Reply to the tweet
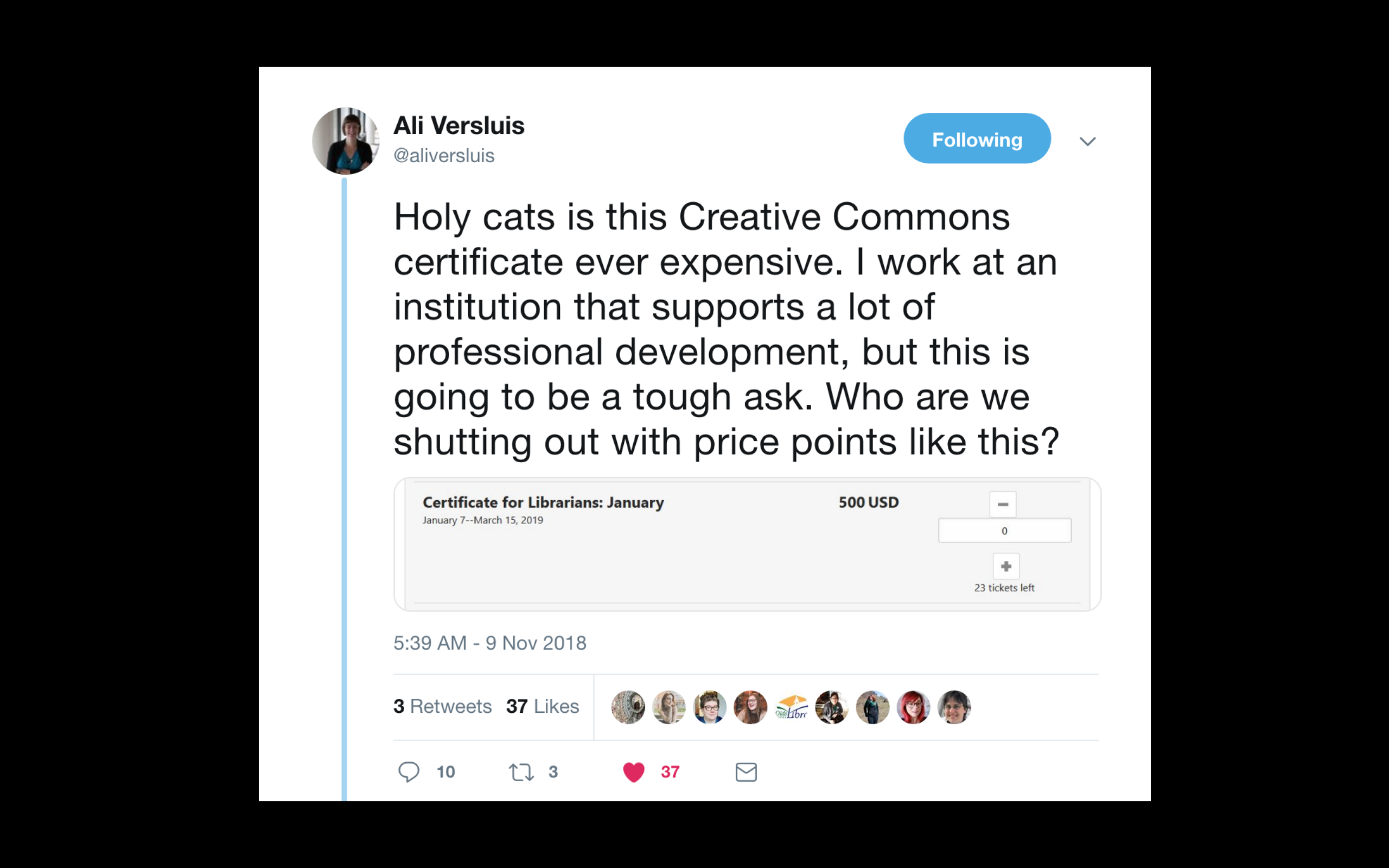Image resolution: width=1389 pixels, height=868 pixels. (x=409, y=772)
